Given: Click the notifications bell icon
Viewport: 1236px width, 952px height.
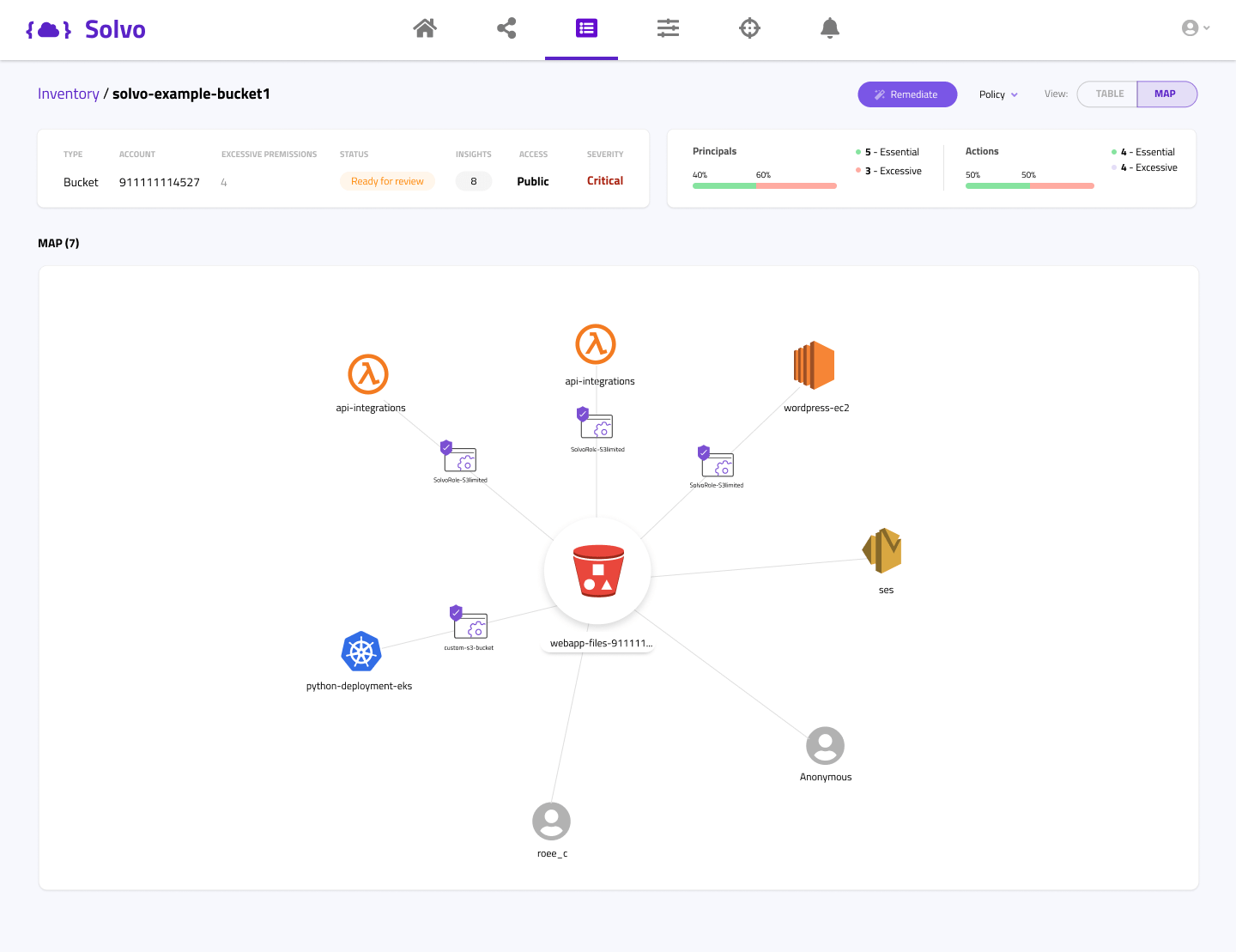Looking at the screenshot, I should [829, 27].
